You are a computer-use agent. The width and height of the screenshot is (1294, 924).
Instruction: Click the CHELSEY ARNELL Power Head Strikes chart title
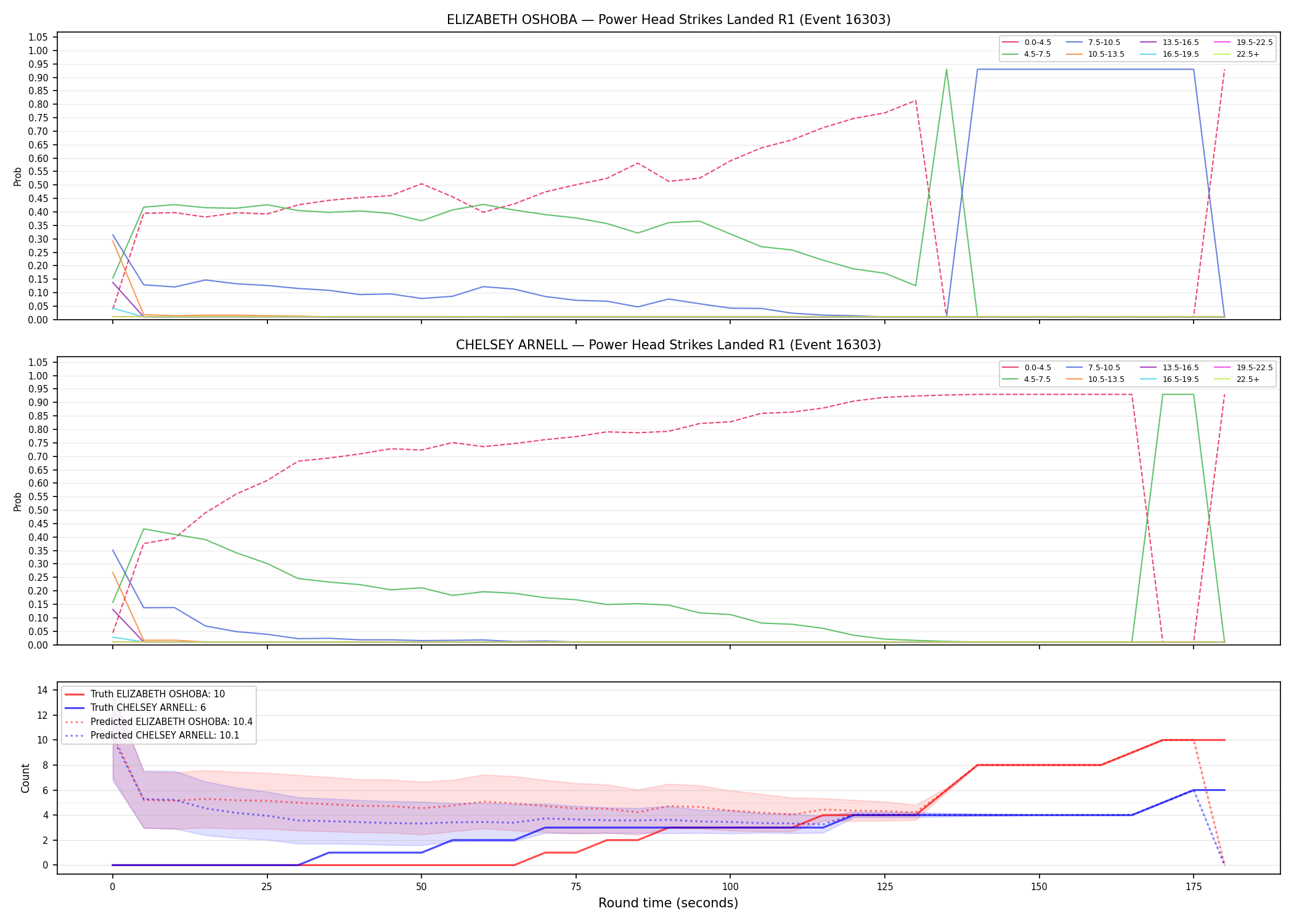669,345
